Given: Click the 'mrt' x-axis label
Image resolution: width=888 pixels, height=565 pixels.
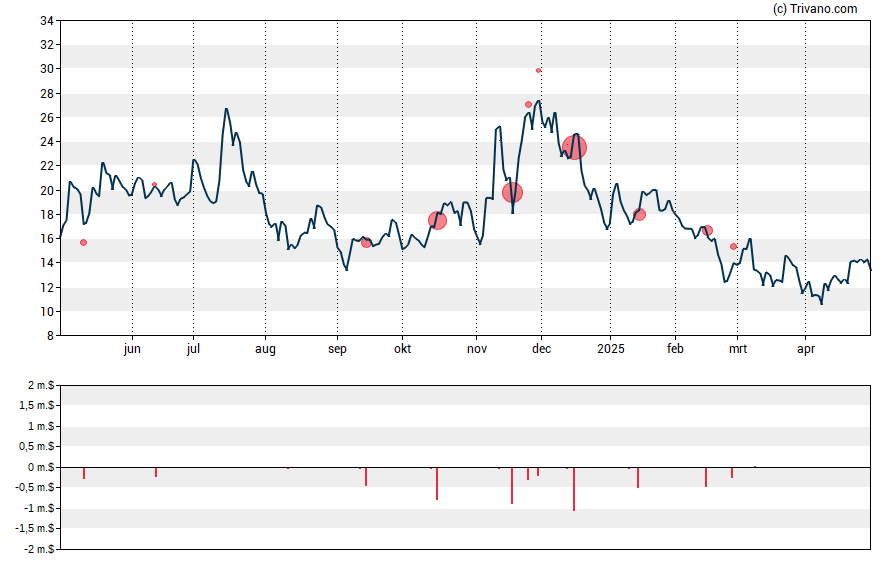Looking at the screenshot, I should click(737, 349).
